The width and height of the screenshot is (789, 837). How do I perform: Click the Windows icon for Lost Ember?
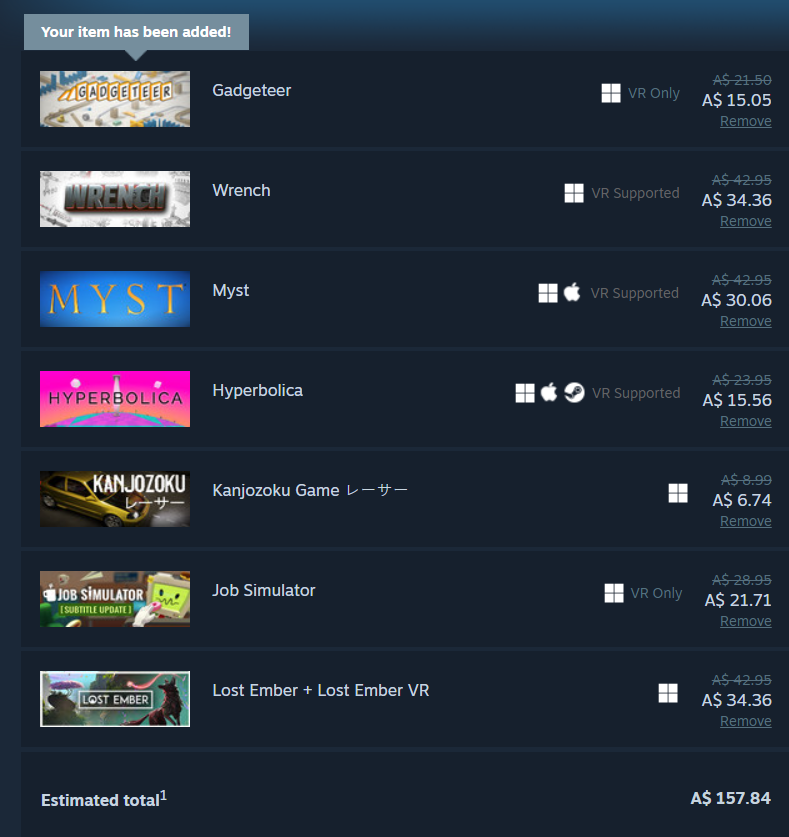(x=668, y=693)
